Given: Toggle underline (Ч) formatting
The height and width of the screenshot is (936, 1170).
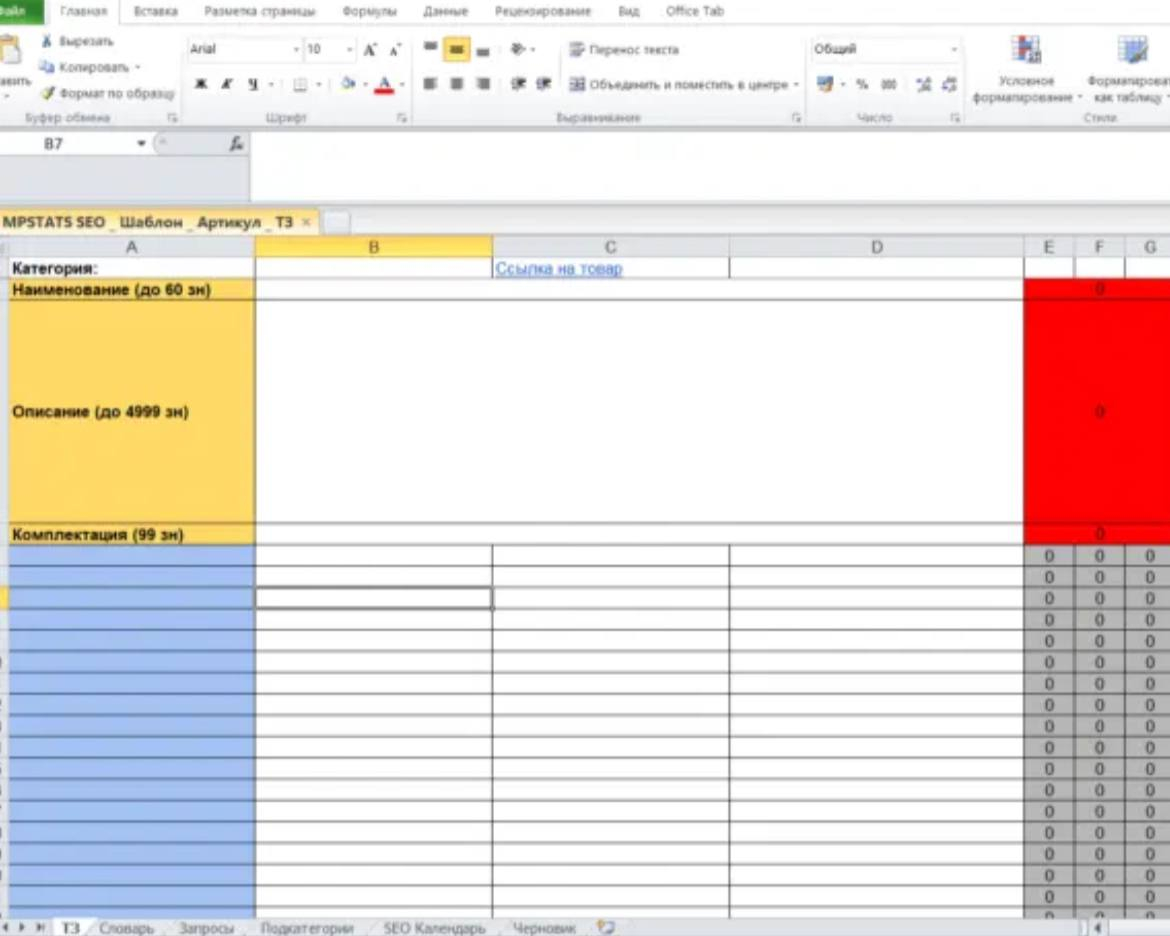Looking at the screenshot, I should click(253, 84).
